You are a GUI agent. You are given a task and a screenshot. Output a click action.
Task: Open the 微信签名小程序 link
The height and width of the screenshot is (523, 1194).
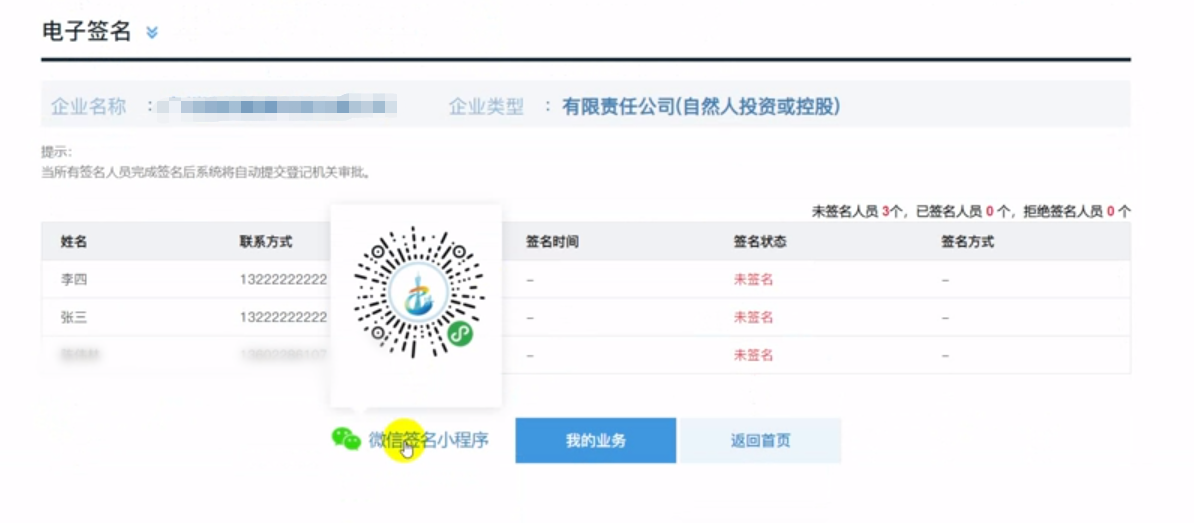tap(429, 440)
